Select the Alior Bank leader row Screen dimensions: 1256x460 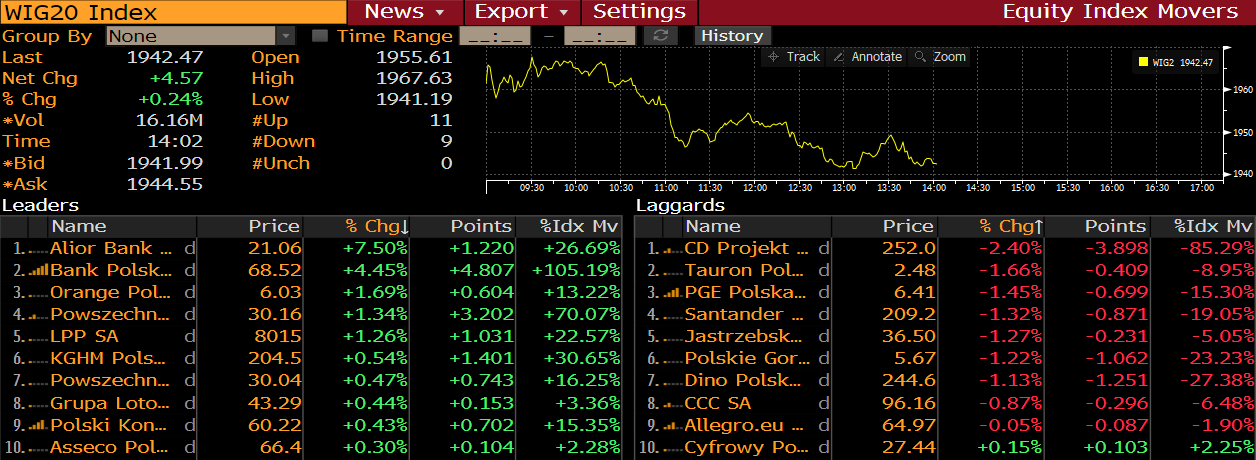point(312,248)
